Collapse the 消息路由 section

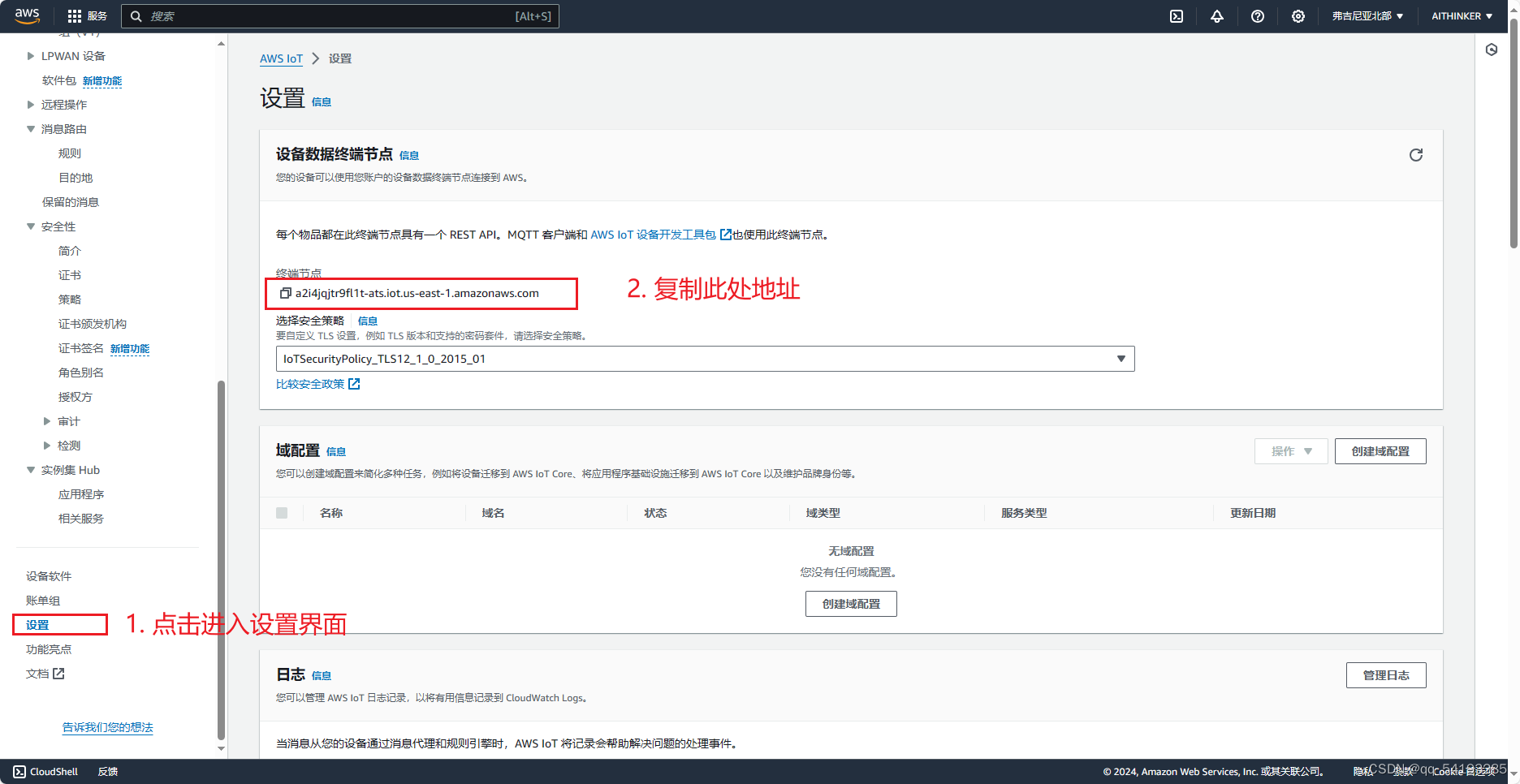click(x=31, y=129)
